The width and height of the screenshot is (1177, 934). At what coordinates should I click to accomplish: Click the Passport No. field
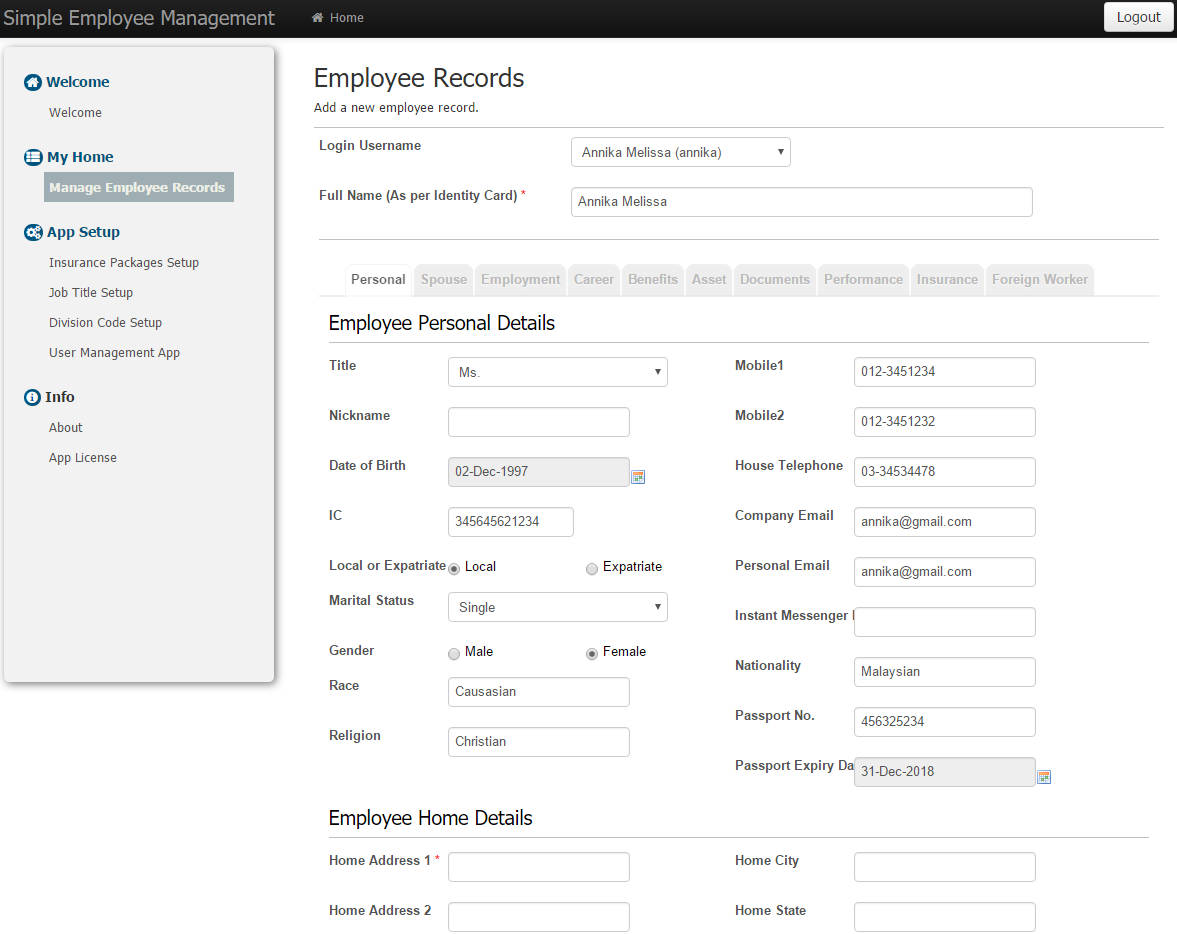[x=944, y=722]
